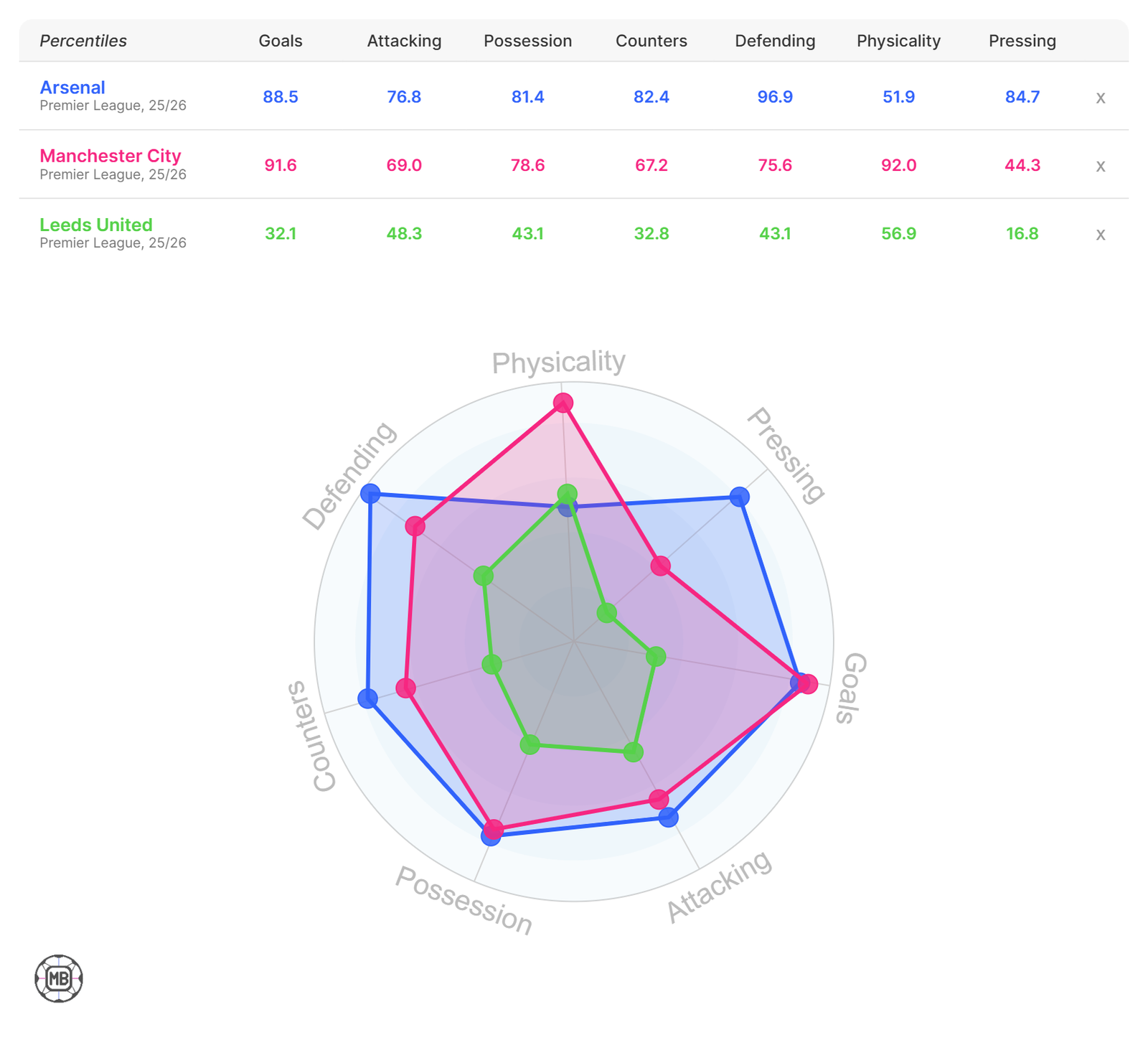Remove Arsenal row with its x icon
Image resolution: width=1148 pixels, height=1053 pixels.
(1100, 98)
